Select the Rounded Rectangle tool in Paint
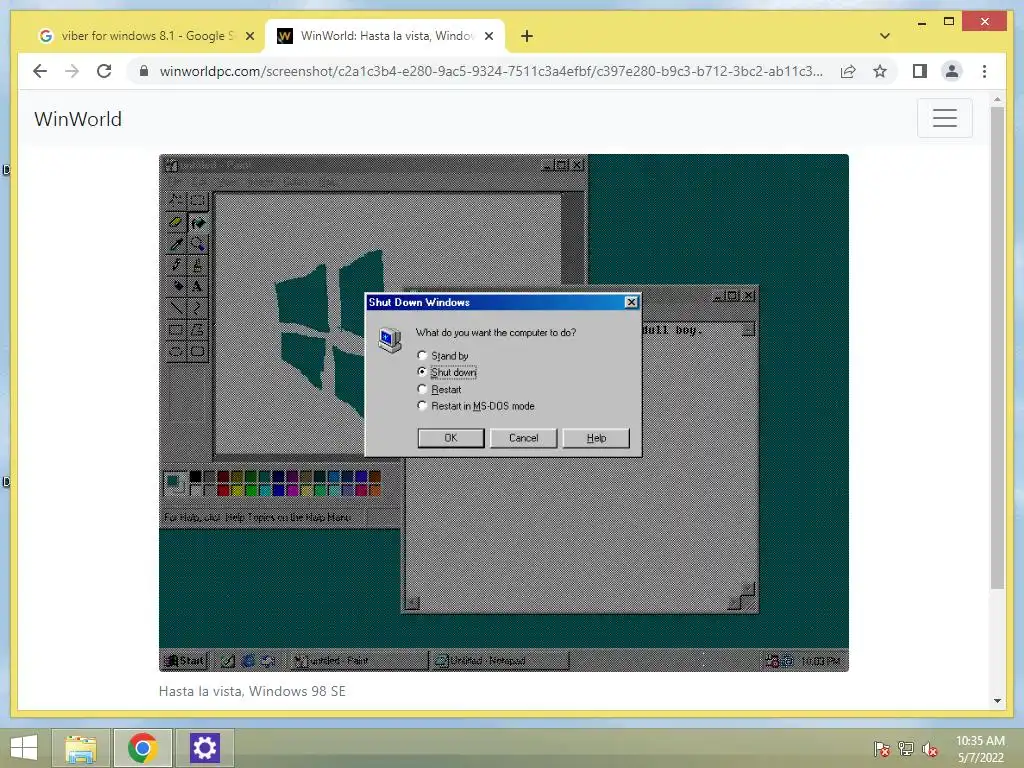1024x768 pixels. pos(197,351)
